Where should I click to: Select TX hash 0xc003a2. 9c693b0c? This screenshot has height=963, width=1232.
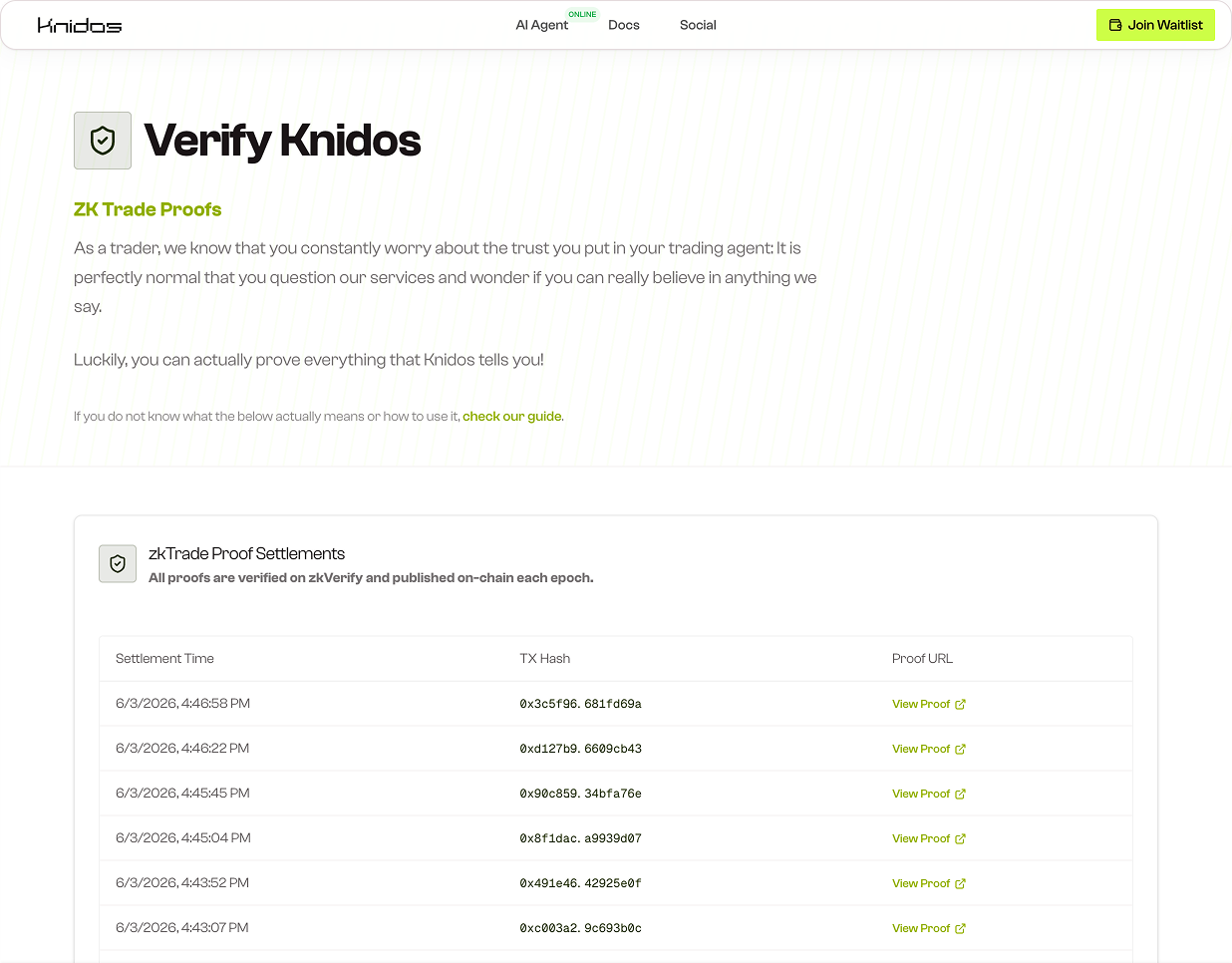click(580, 928)
